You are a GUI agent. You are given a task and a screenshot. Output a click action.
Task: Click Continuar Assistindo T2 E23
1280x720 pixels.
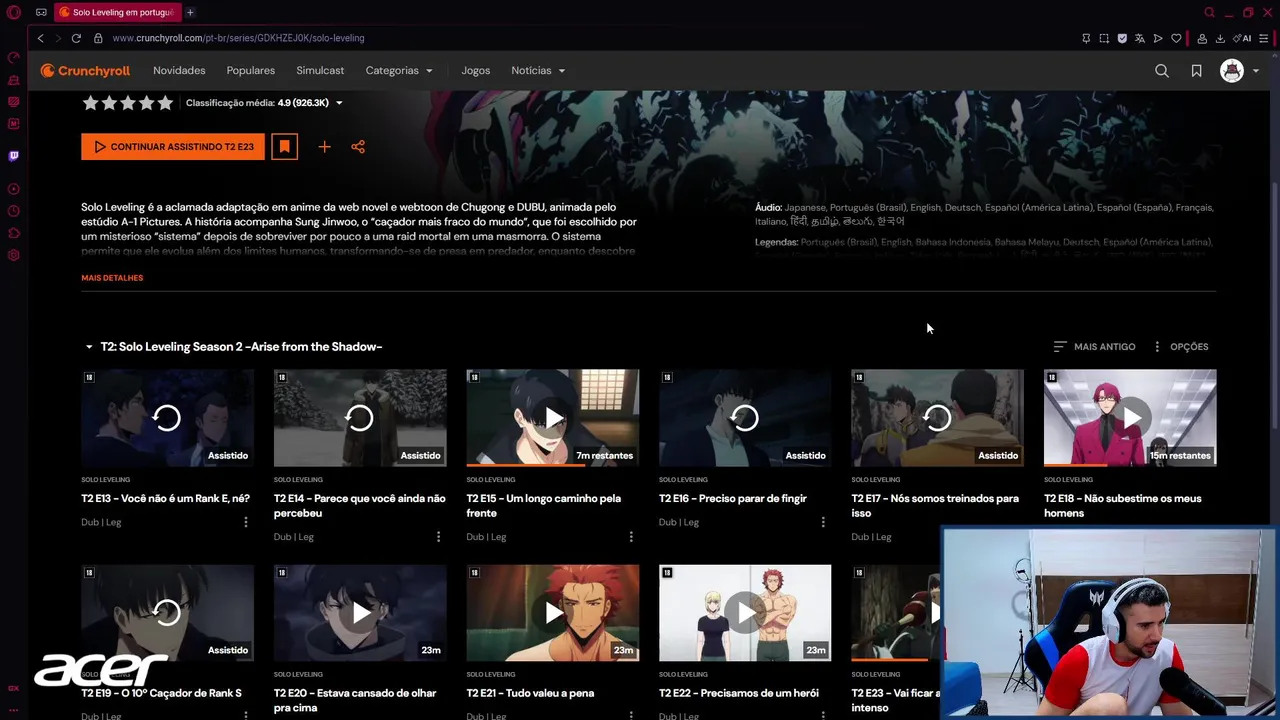click(x=173, y=146)
